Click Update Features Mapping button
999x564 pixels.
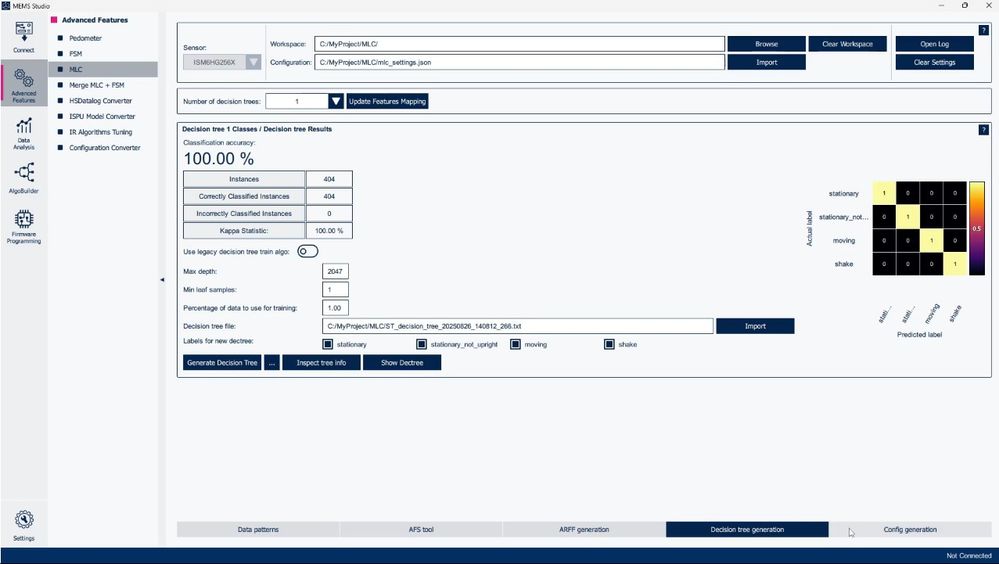(x=387, y=101)
